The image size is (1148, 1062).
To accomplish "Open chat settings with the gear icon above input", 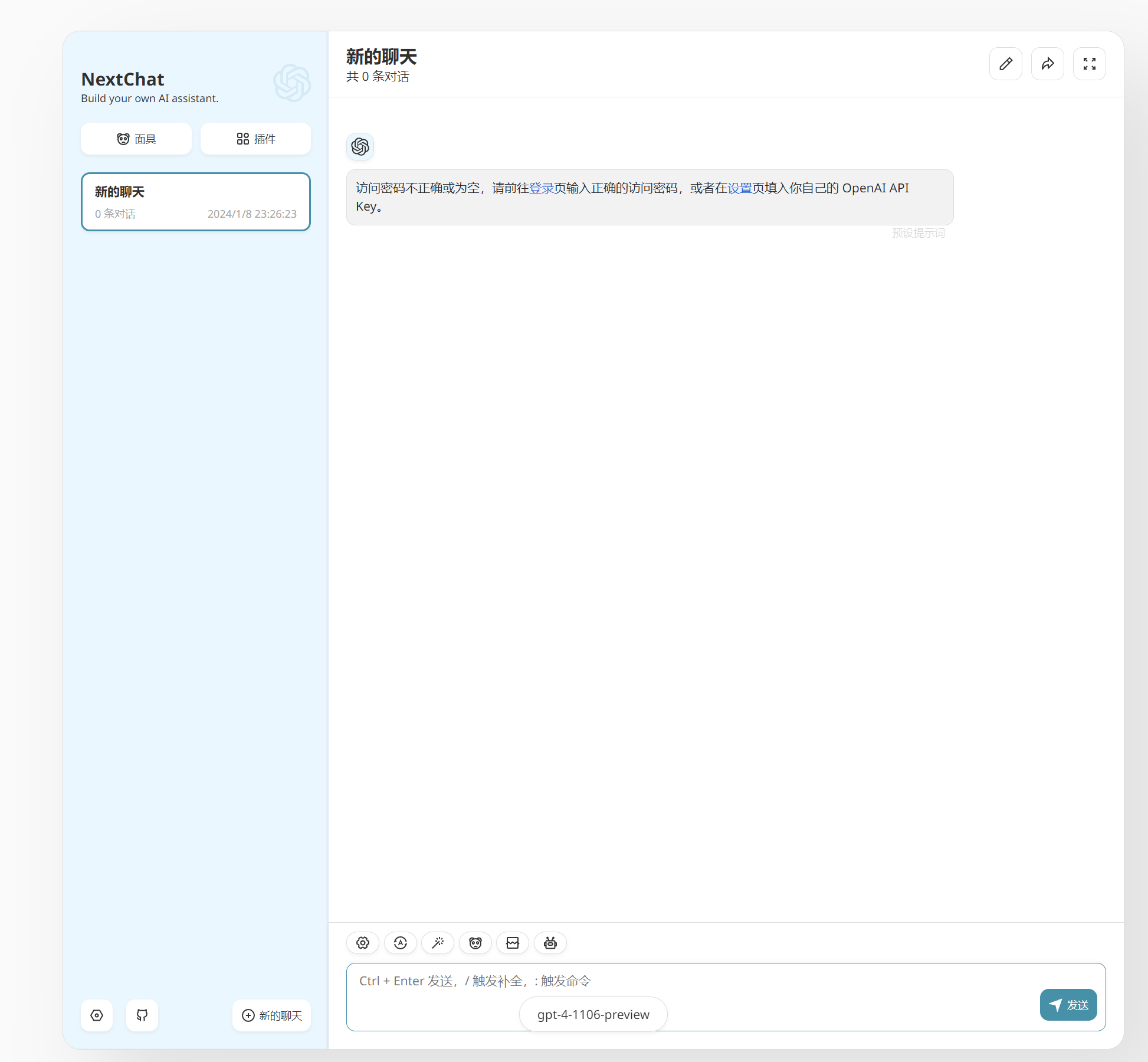I will 362,943.
